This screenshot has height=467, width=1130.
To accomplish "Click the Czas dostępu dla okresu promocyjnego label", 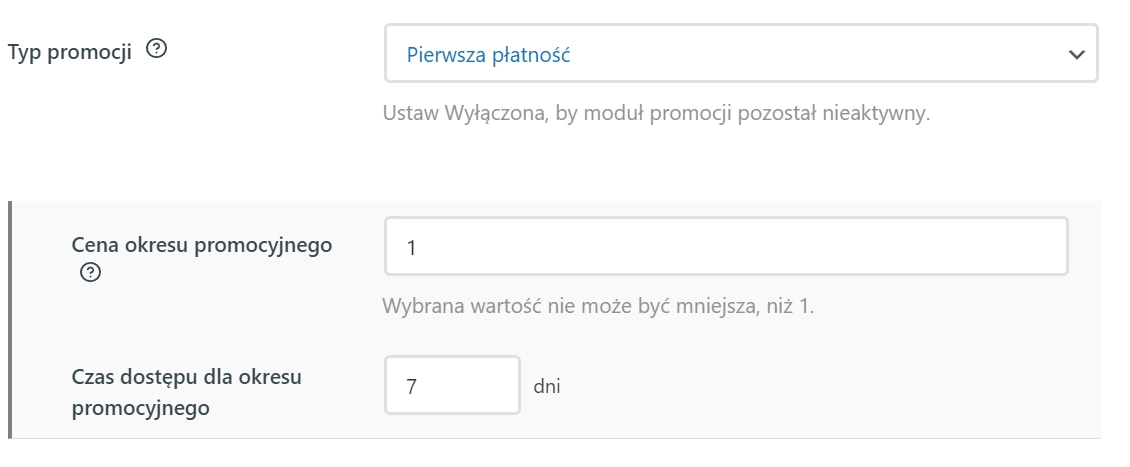I will (x=186, y=392).
